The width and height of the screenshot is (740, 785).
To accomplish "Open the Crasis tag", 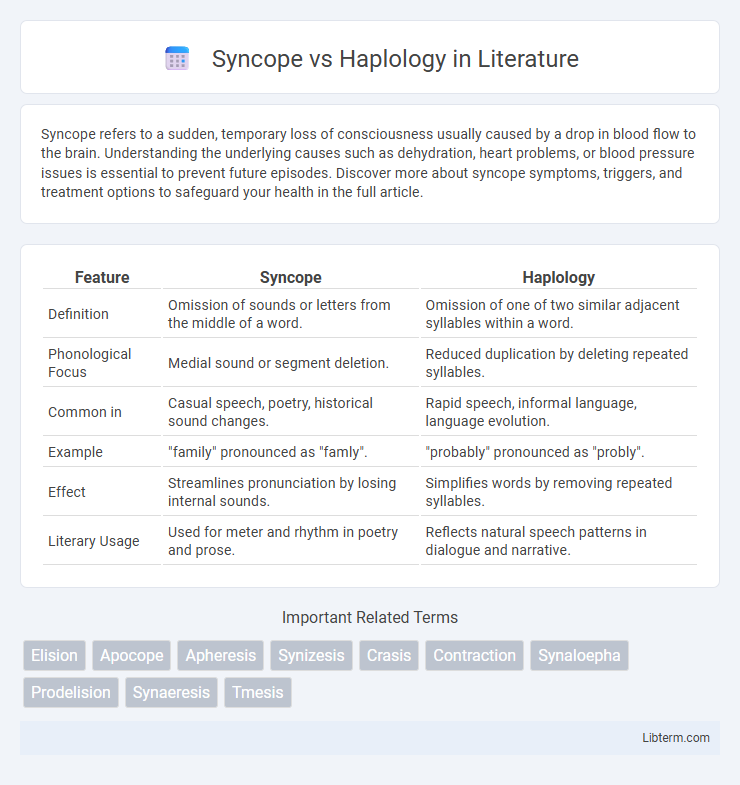I will point(389,655).
